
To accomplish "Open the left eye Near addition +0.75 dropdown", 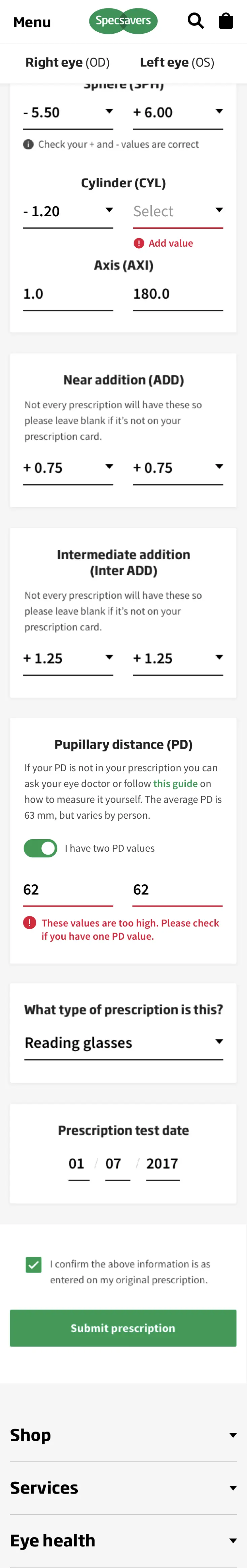I will [x=178, y=468].
